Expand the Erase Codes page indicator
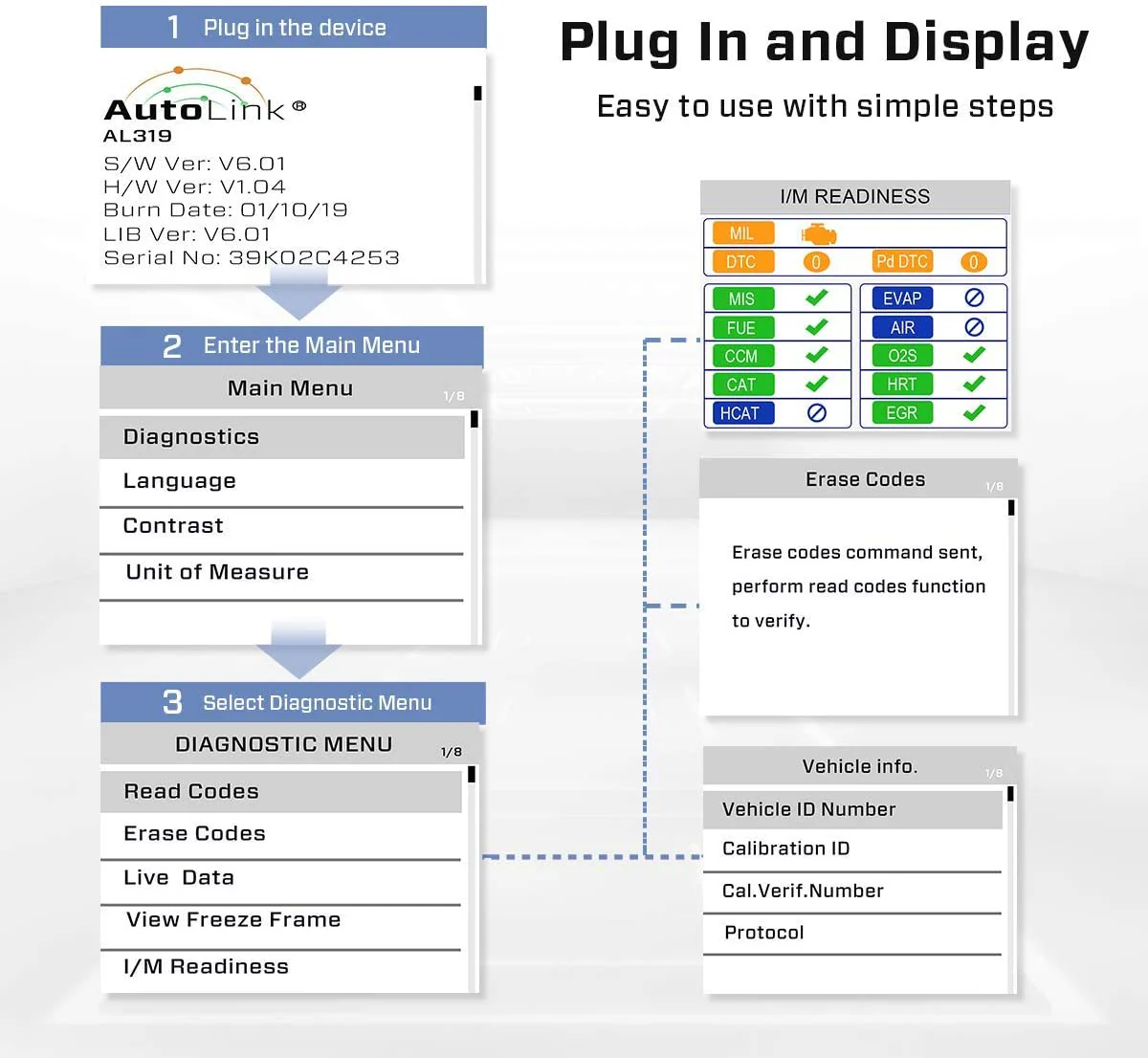This screenshot has width=1148, height=1058. (993, 485)
